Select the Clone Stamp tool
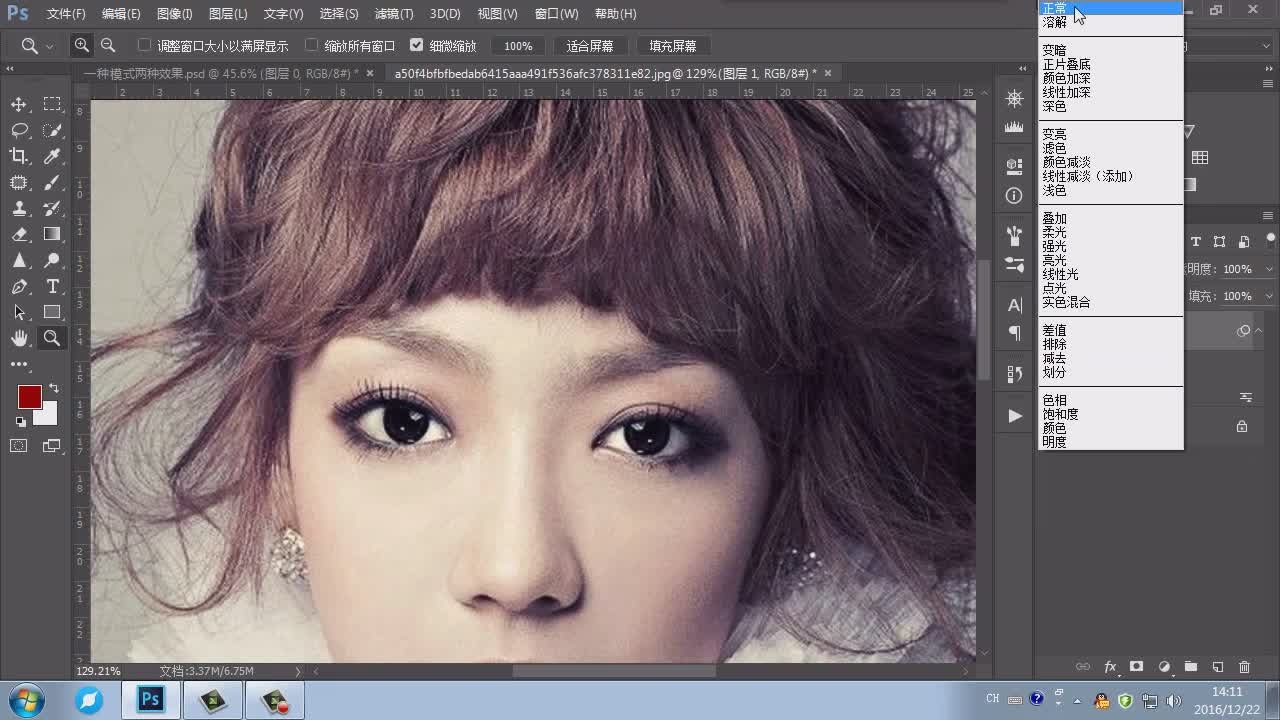 (x=19, y=208)
